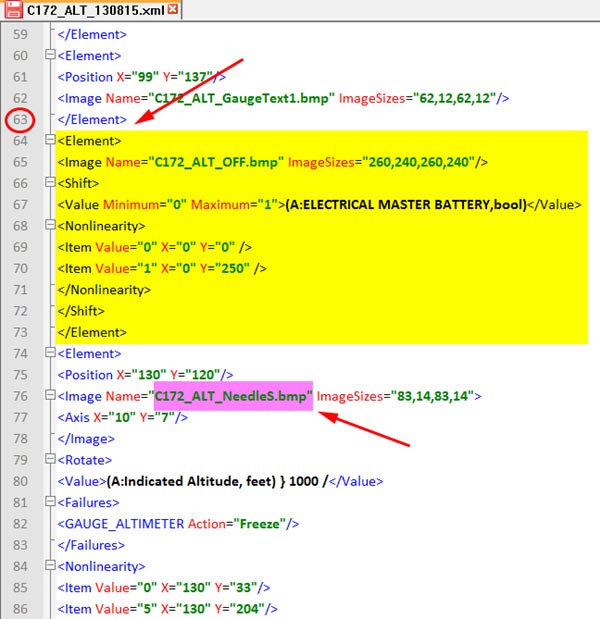This screenshot has height=619, width=600.
Task: Collapse the Rotate block at line 79
Action: click(50, 459)
